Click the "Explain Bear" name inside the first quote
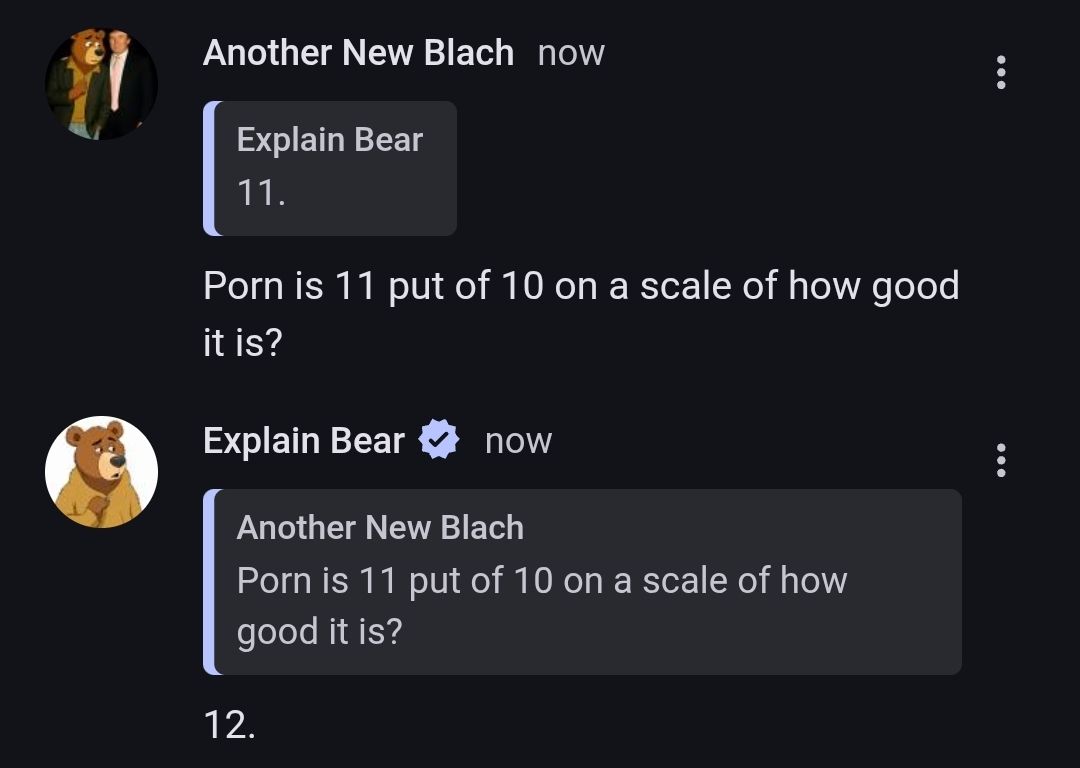 (329, 140)
